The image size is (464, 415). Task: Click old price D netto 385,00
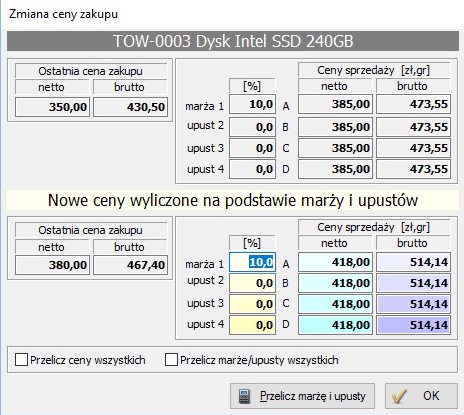(335, 169)
